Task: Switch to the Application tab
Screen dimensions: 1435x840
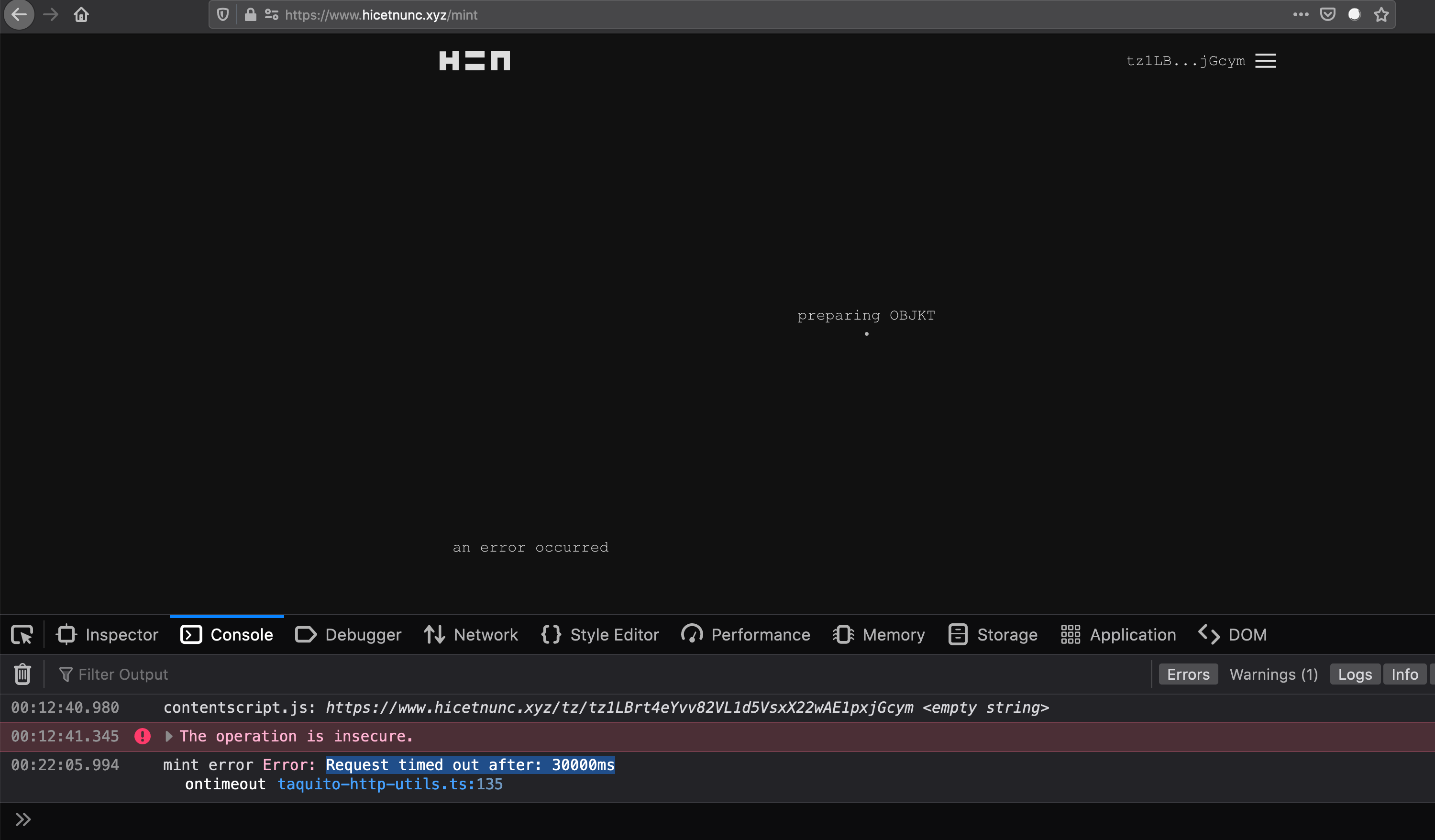Action: coord(1118,634)
